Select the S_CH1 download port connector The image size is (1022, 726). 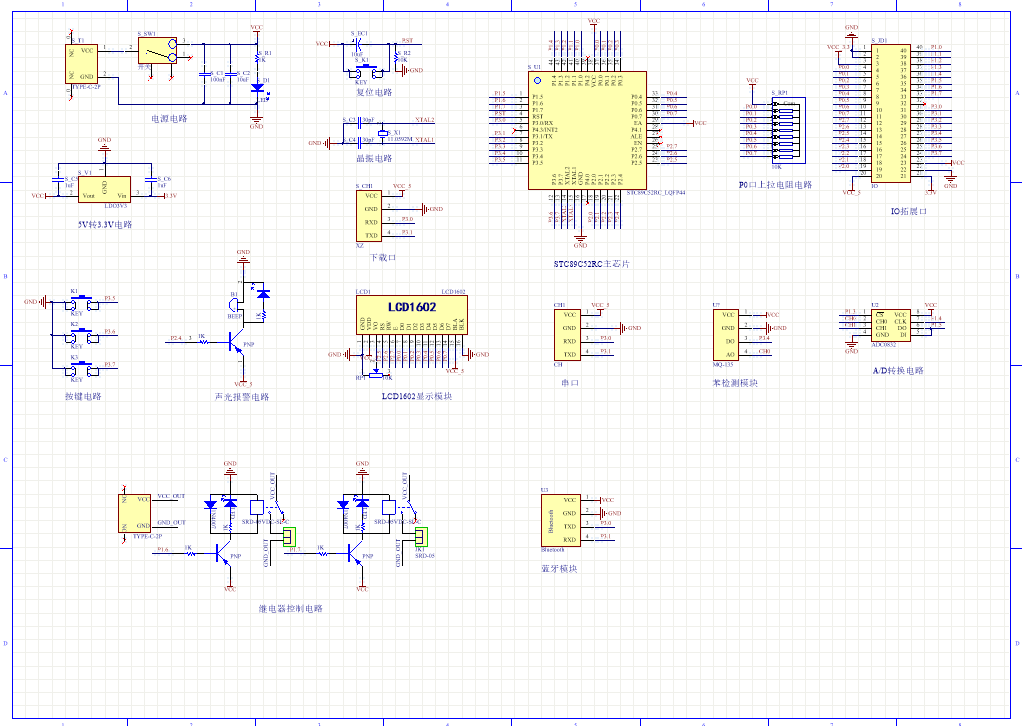pyautogui.click(x=371, y=216)
